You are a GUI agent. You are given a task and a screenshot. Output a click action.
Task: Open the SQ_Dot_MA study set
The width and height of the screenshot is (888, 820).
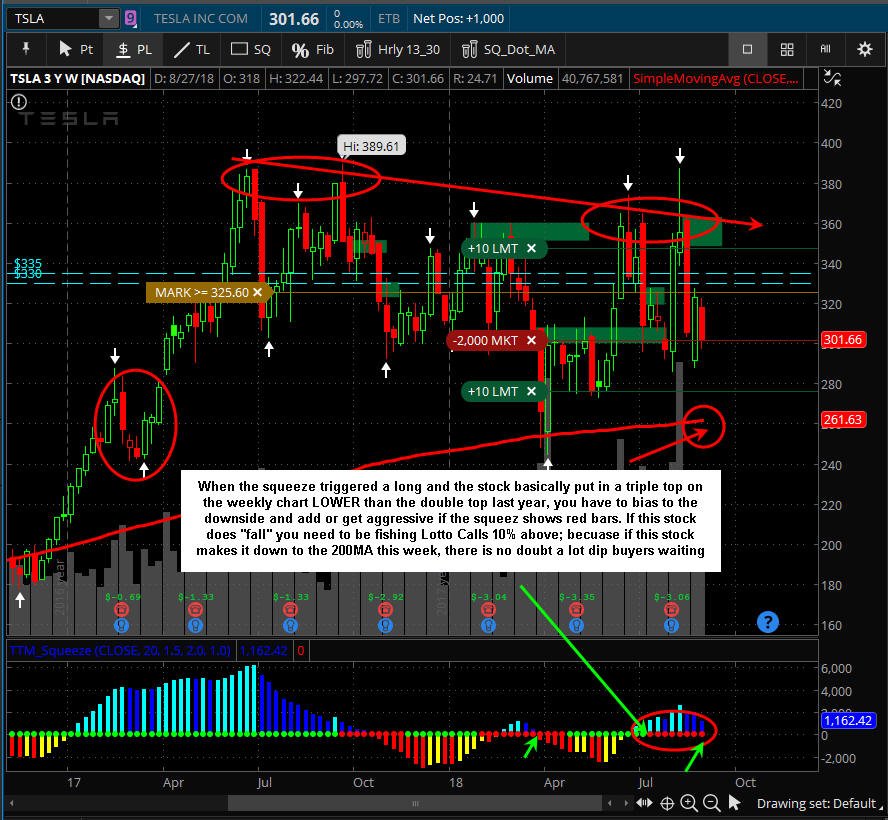pyautogui.click(x=509, y=50)
